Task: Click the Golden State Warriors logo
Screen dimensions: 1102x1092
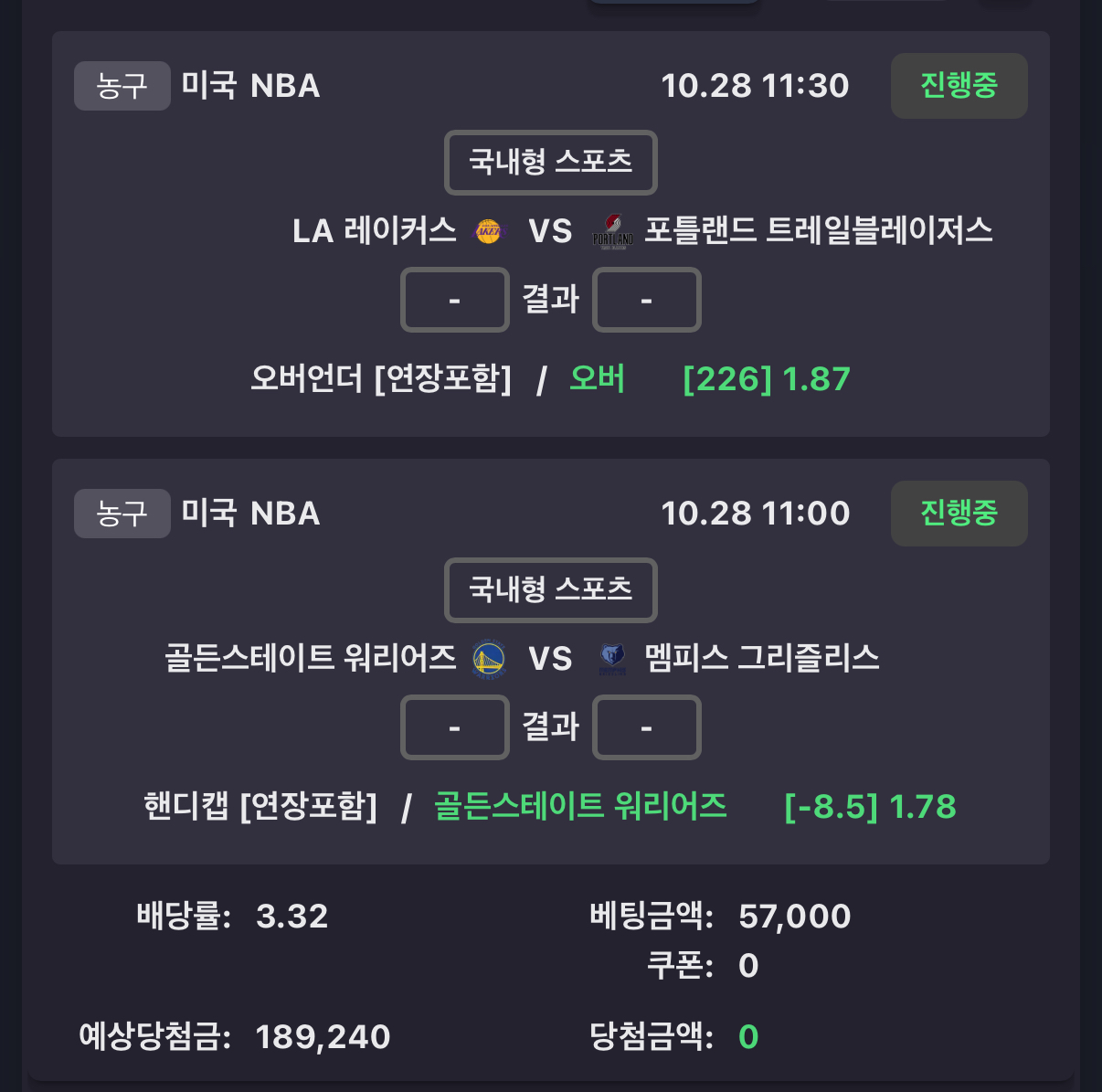Action: [489, 659]
